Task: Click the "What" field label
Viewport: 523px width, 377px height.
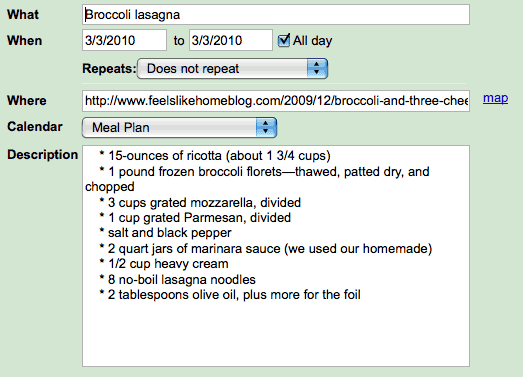Action: 23,14
